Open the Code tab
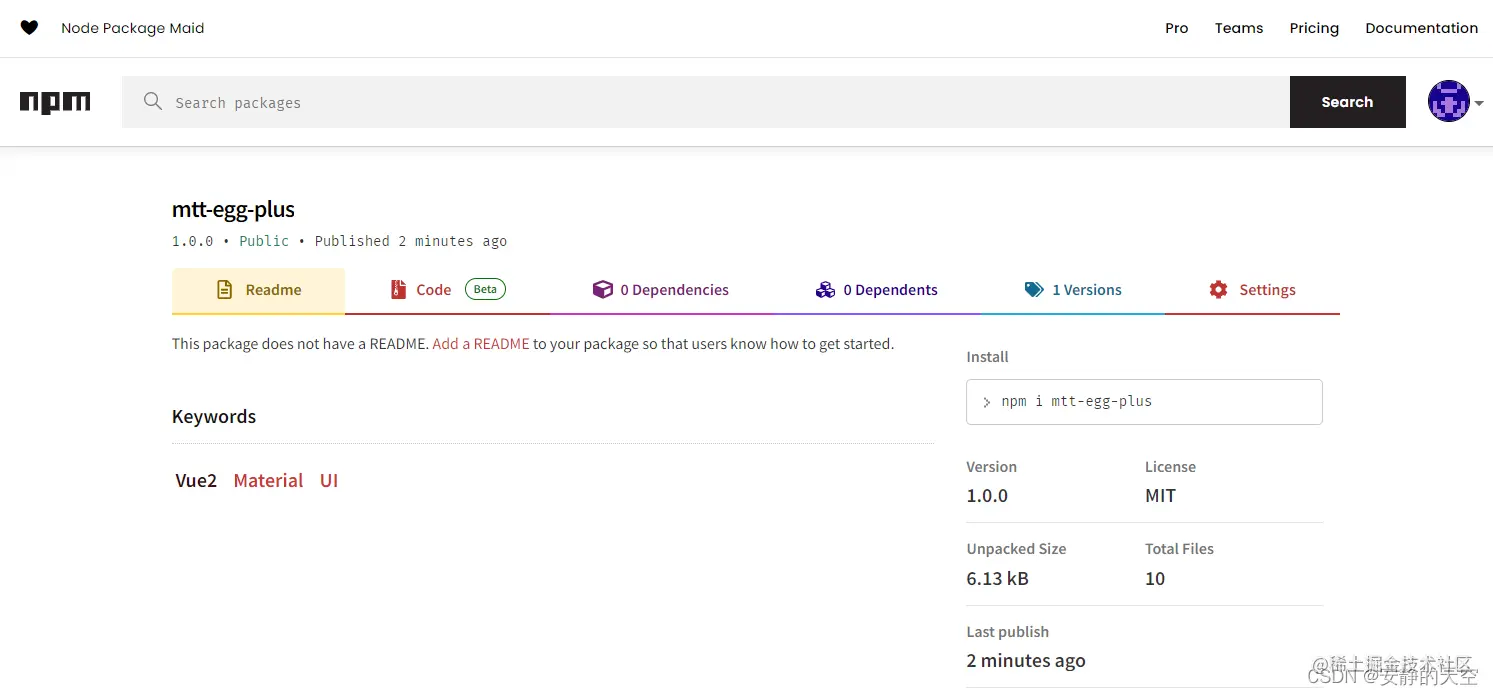1493x695 pixels. (x=447, y=290)
